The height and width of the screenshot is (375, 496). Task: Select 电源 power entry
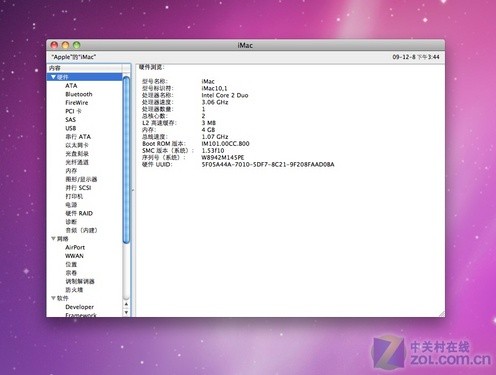click(71, 205)
